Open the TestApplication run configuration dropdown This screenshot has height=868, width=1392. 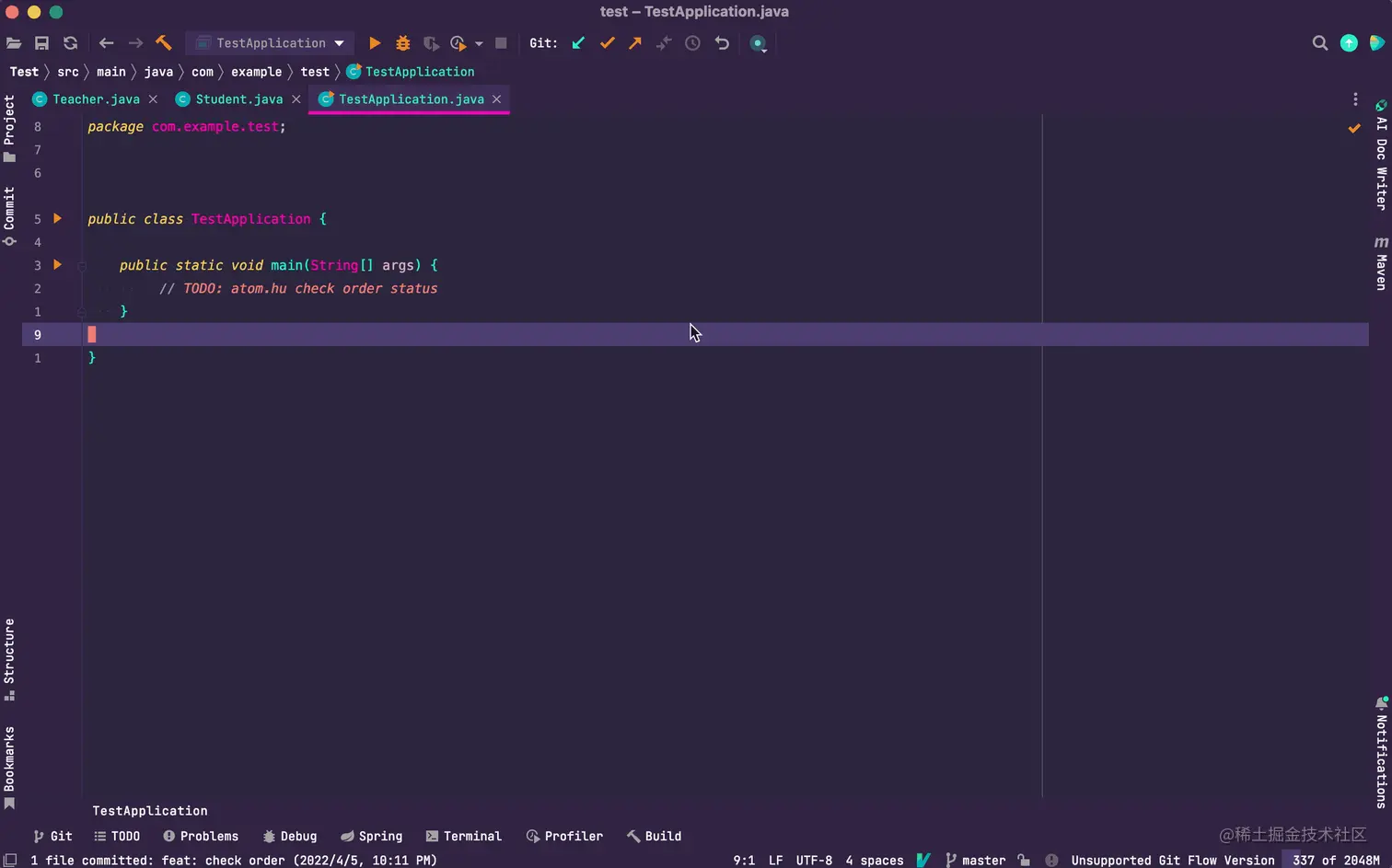click(271, 43)
